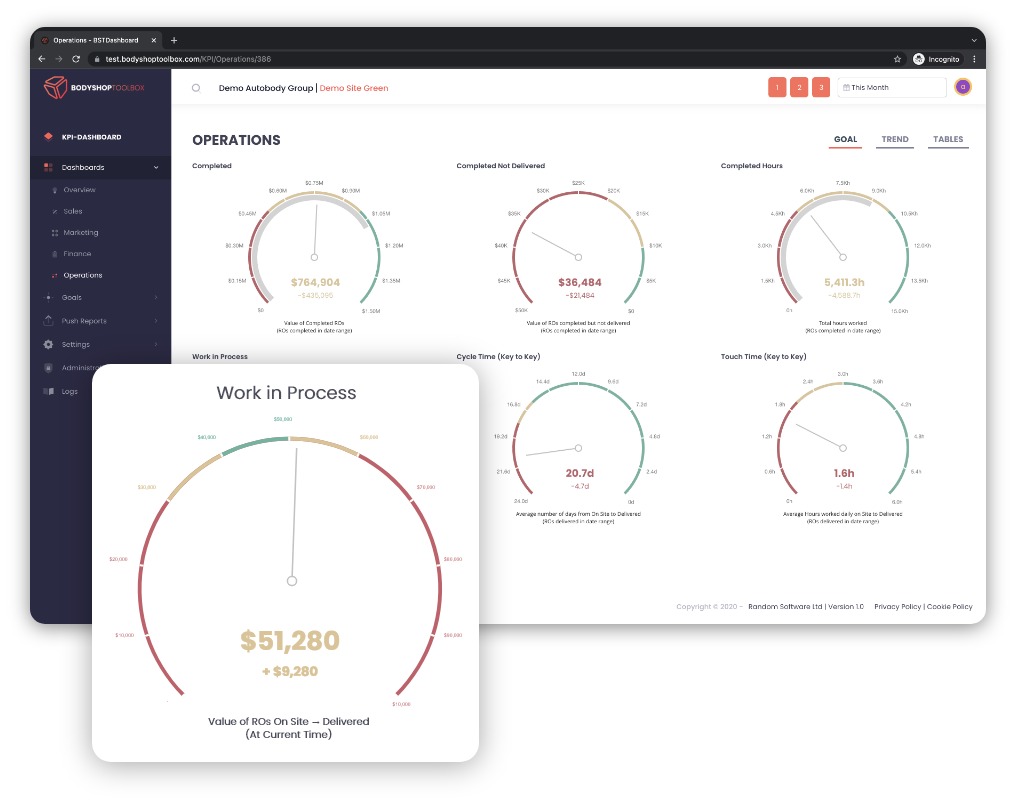Collapse the Dashboards menu chevron
Image resolution: width=1016 pixels, height=810 pixels.
pos(156,167)
